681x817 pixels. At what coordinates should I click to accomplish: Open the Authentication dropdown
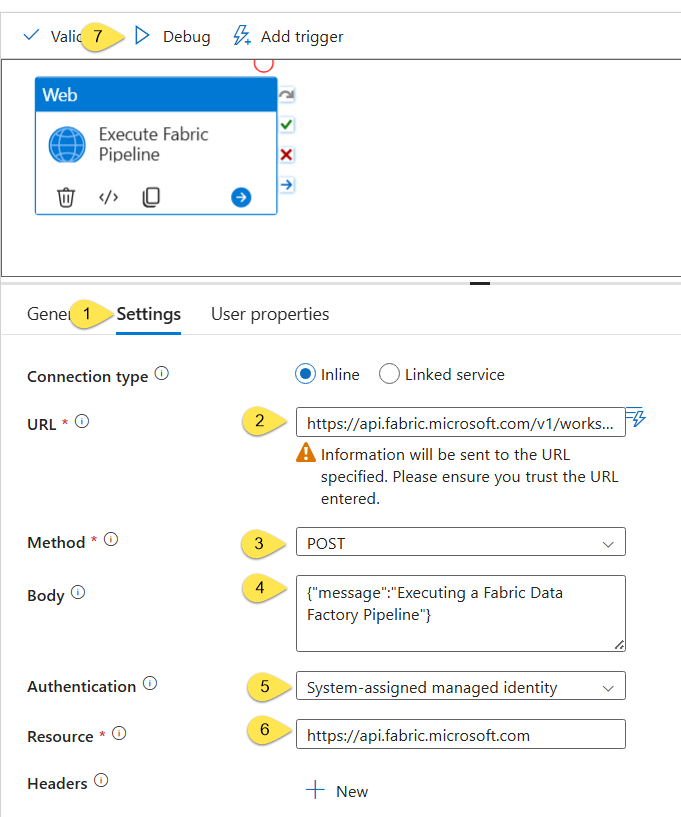click(x=461, y=686)
